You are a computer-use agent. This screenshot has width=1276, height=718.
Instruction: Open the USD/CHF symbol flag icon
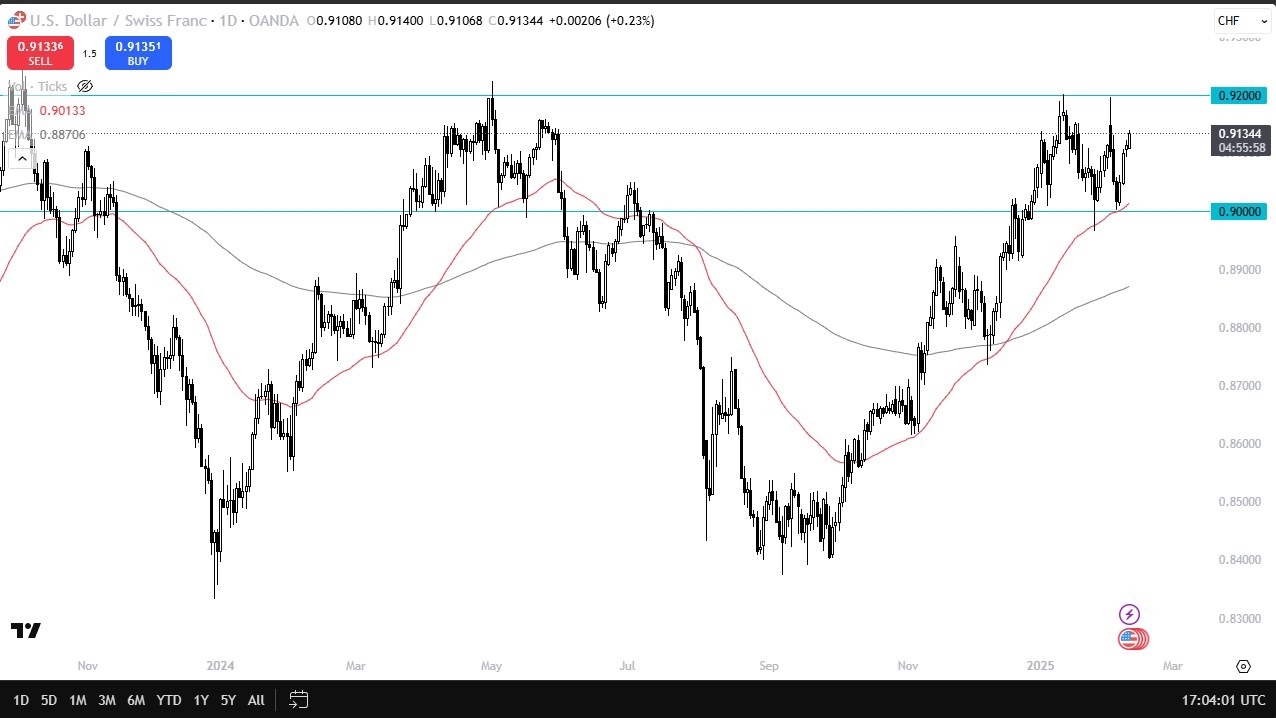[15, 20]
